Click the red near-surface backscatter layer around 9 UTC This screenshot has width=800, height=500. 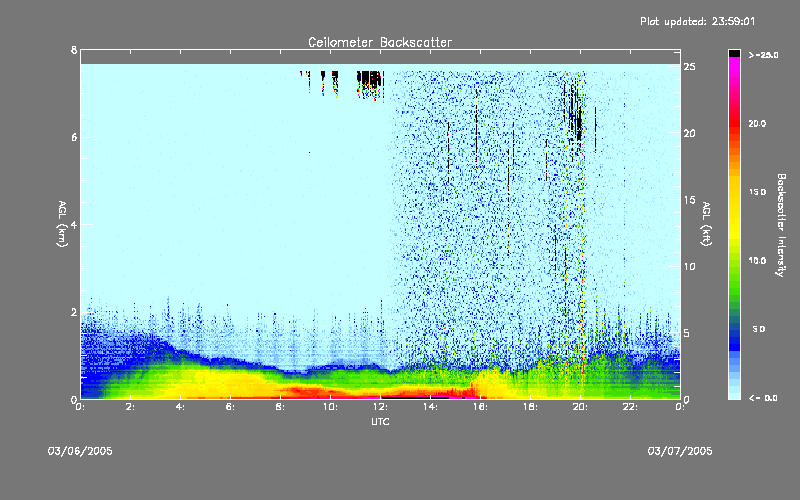point(306,393)
